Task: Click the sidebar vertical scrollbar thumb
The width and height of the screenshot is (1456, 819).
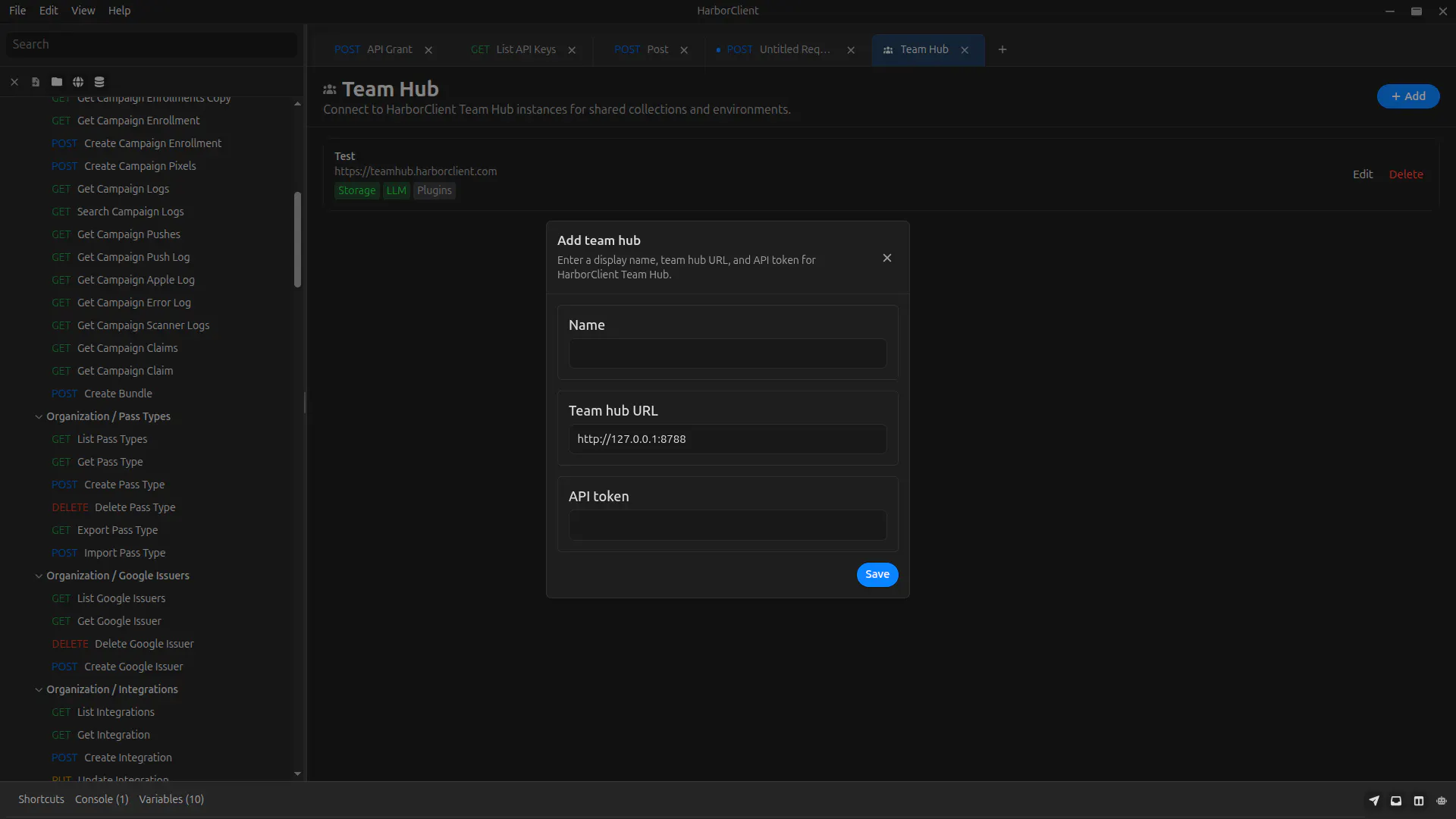Action: (x=297, y=240)
